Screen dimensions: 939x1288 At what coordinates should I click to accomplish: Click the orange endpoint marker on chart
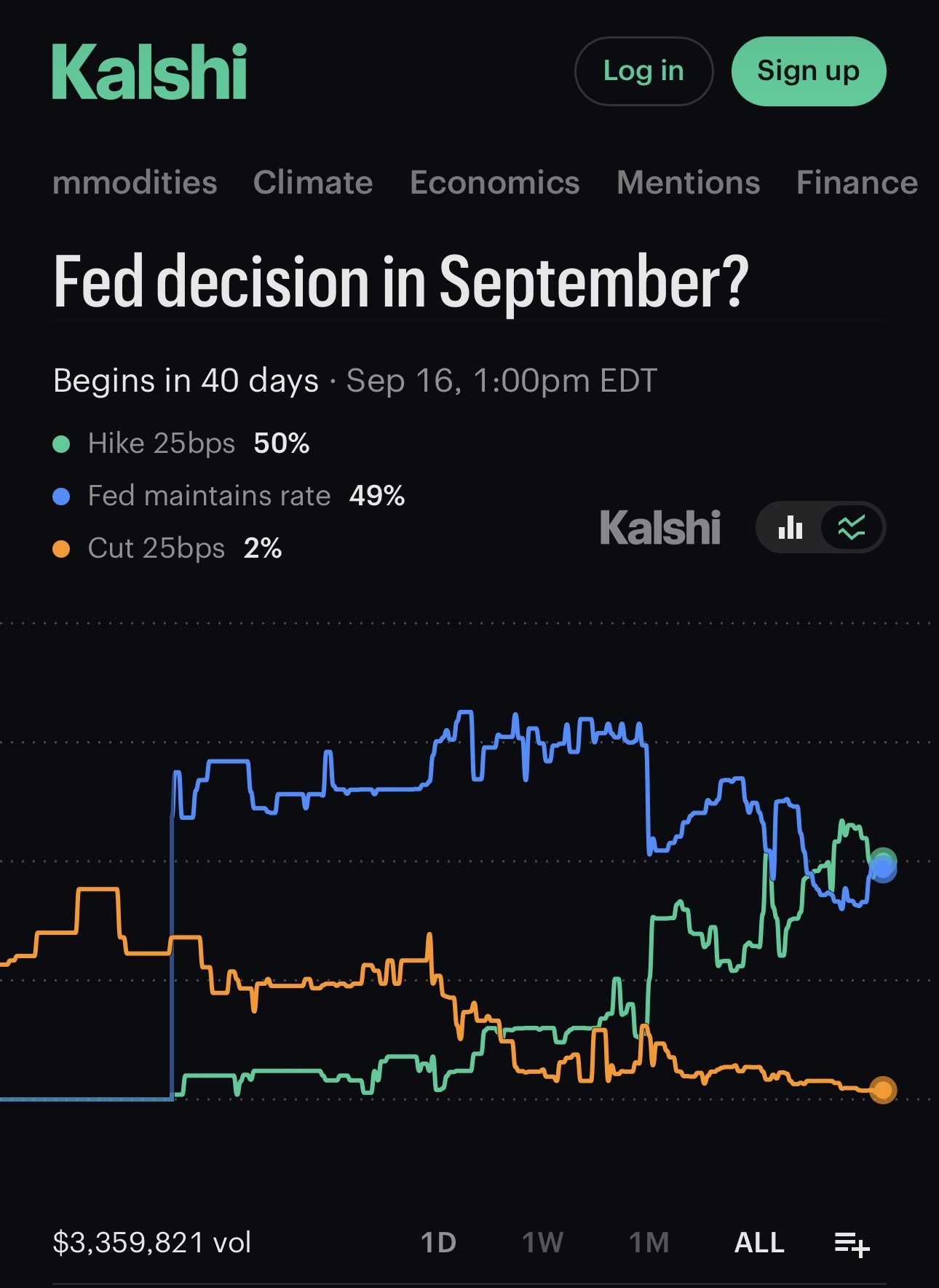(x=883, y=1090)
